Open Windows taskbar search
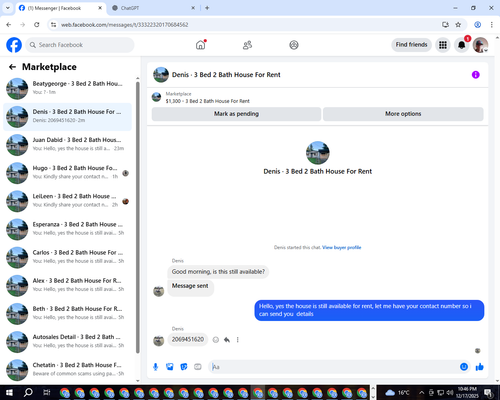Viewport: 500px width, 400px height. click(28, 393)
